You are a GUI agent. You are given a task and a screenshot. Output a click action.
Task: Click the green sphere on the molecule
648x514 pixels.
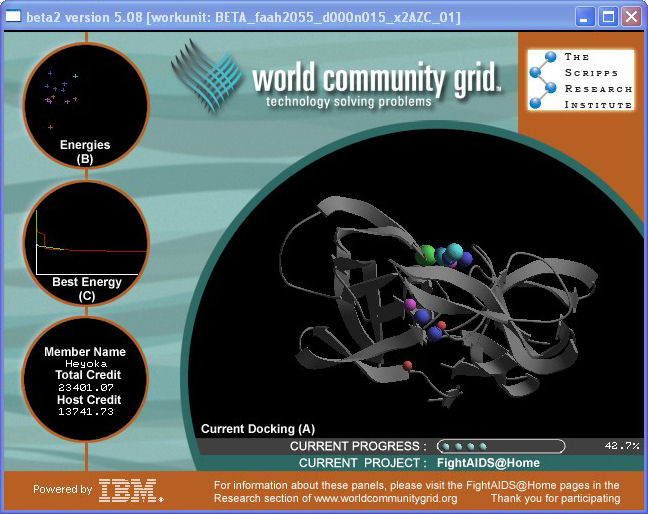coord(427,255)
